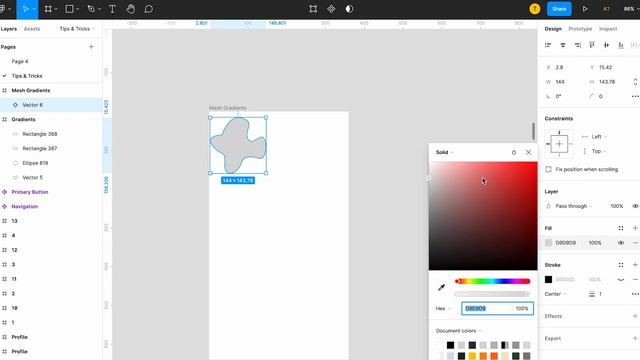Open stroke Center alignment dropdown
Image resolution: width=640 pixels, height=360 pixels.
(x=556, y=294)
